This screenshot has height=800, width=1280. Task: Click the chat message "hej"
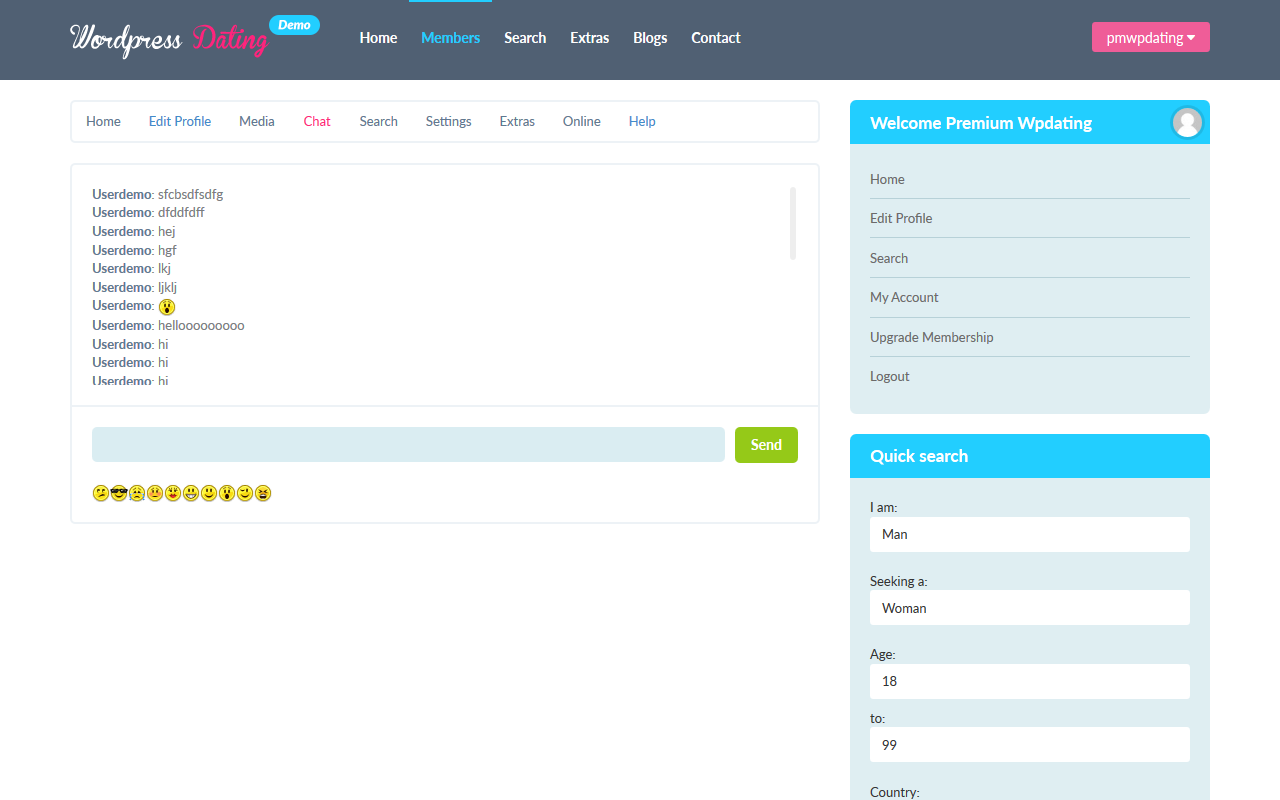167,231
